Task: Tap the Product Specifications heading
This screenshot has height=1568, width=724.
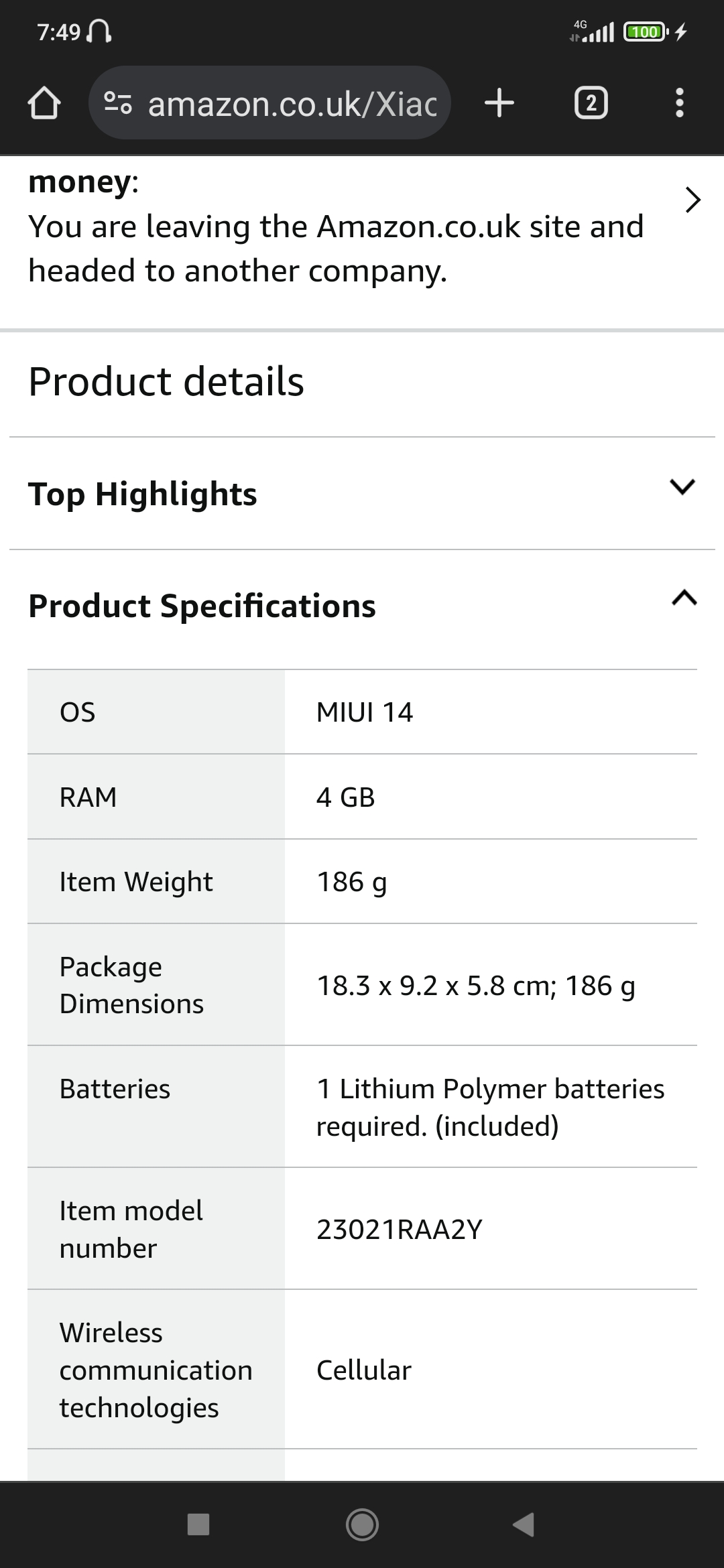Action: coord(202,606)
